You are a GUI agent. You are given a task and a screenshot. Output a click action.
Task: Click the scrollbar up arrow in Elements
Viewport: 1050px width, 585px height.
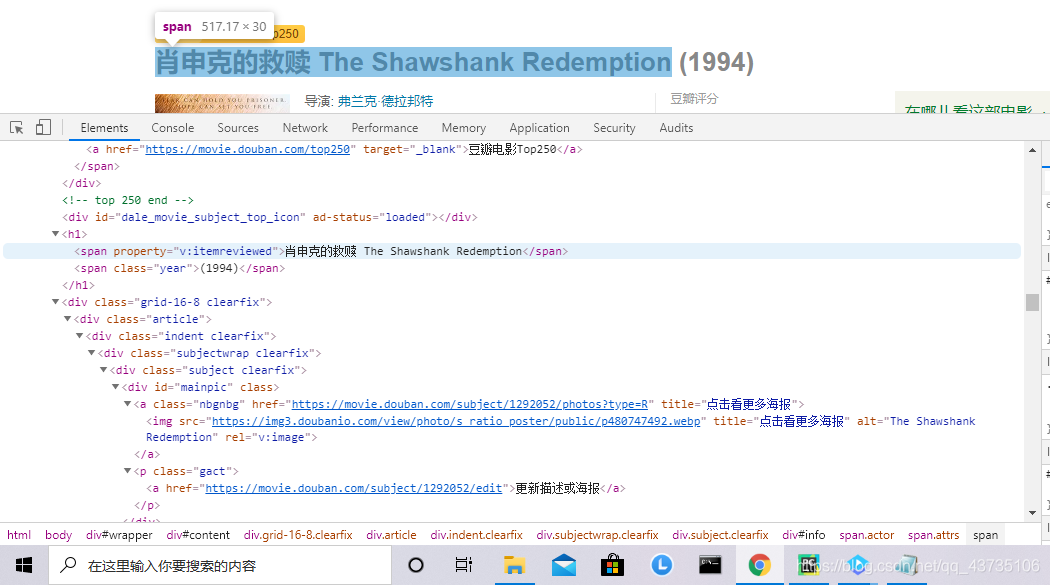pos(1032,150)
